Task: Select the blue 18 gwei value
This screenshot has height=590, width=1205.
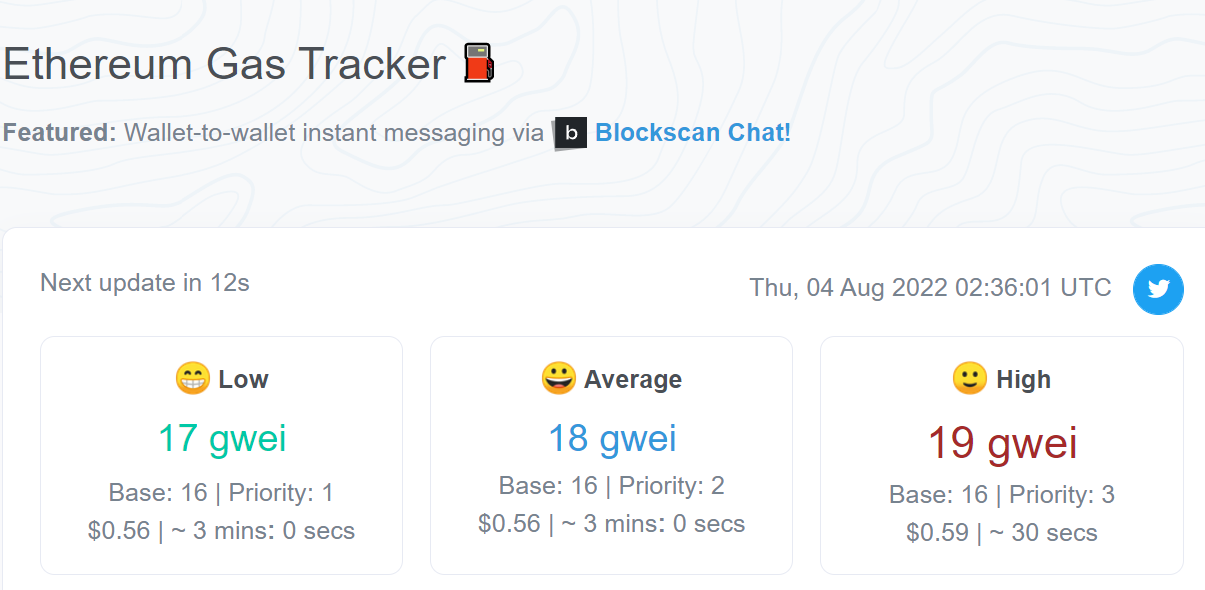Action: 612,438
